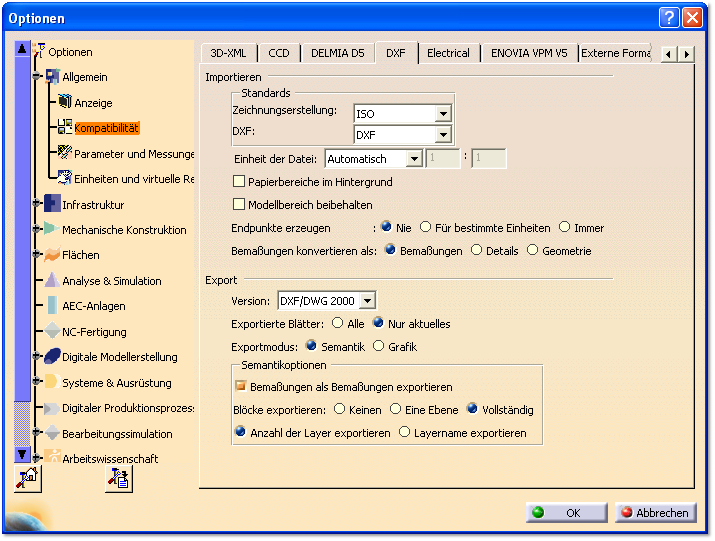The width and height of the screenshot is (715, 541).
Task: Enable Papierbereiche im Hintergrund checkbox
Action: pyautogui.click(x=239, y=182)
